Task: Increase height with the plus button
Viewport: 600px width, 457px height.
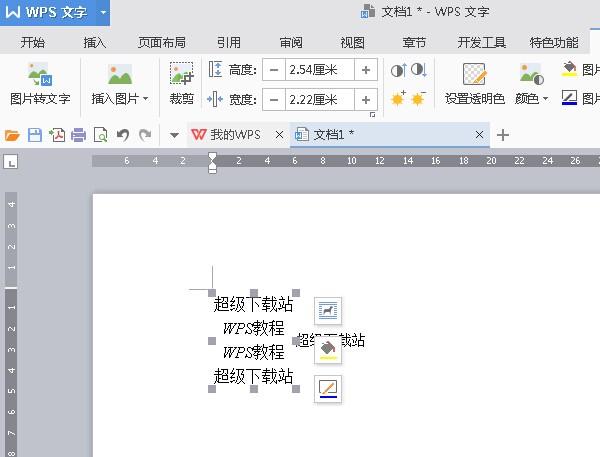Action: tap(366, 70)
